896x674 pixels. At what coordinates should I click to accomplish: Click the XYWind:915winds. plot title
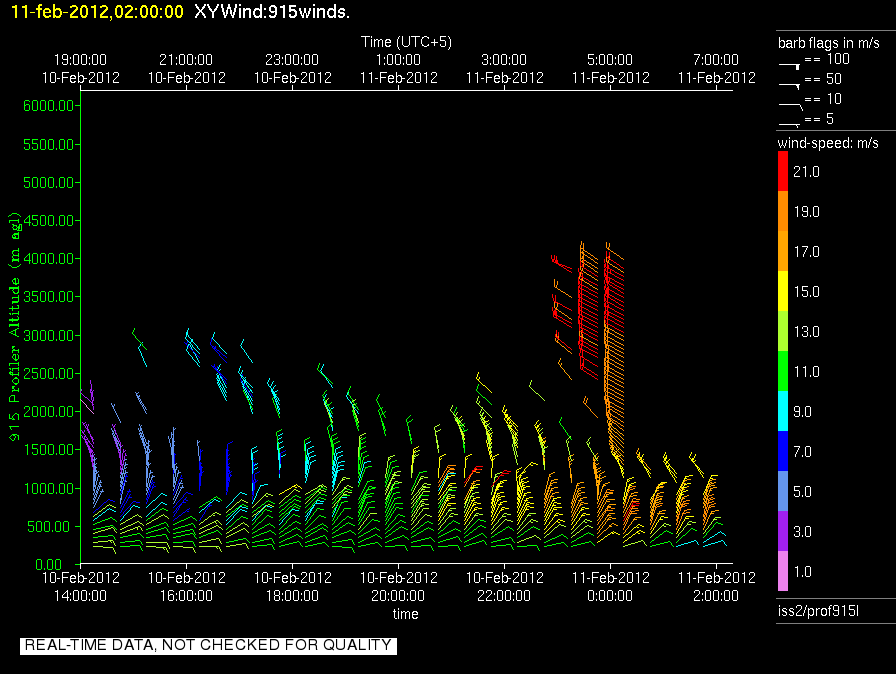pyautogui.click(x=272, y=12)
